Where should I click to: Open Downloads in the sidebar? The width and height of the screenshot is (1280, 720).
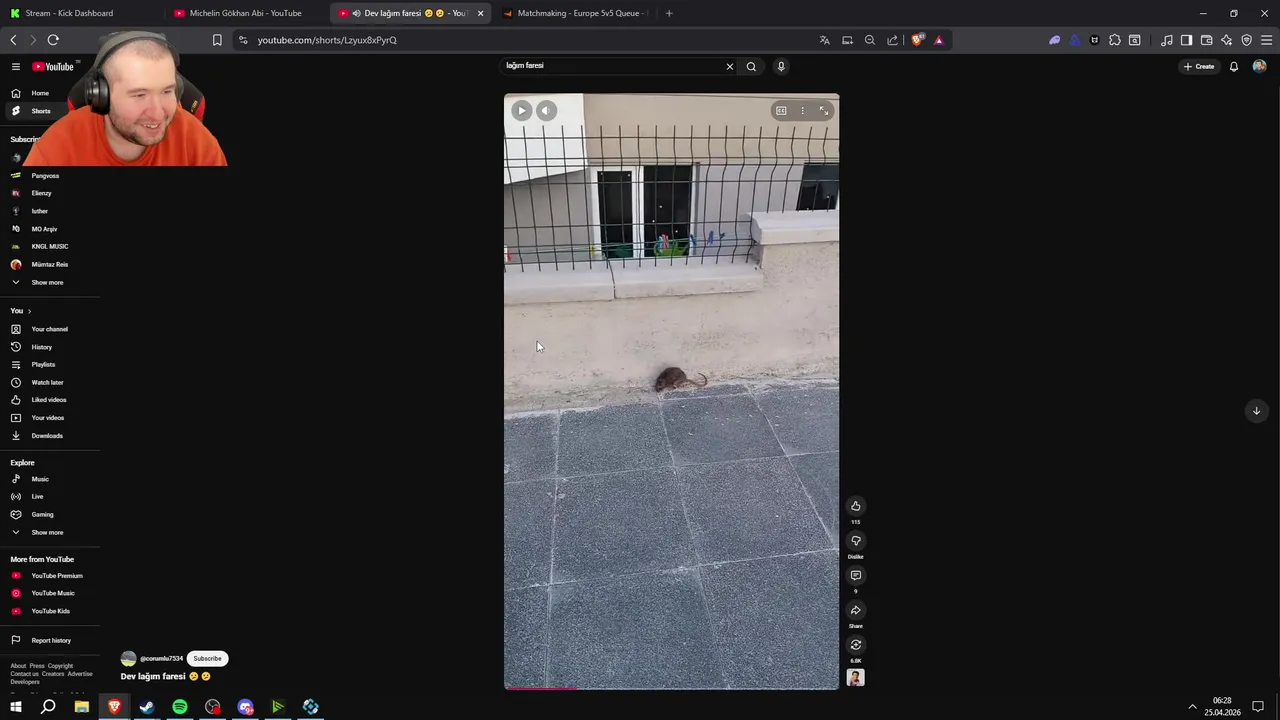47,436
